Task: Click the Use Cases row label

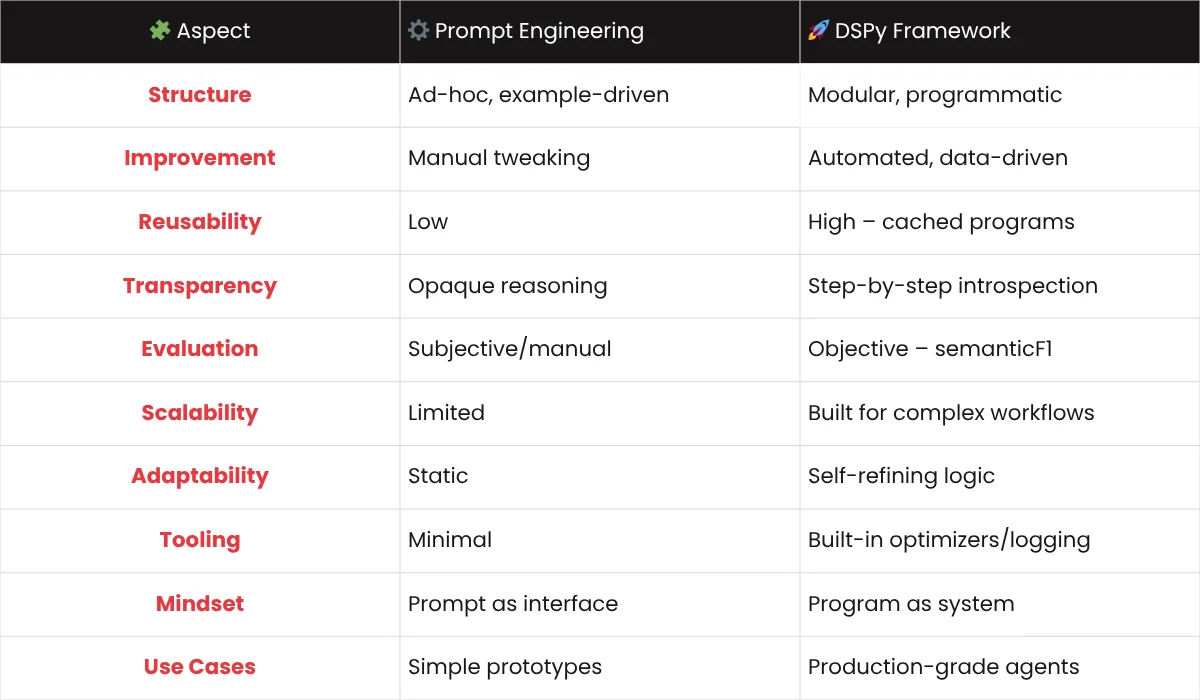Action: pos(200,667)
